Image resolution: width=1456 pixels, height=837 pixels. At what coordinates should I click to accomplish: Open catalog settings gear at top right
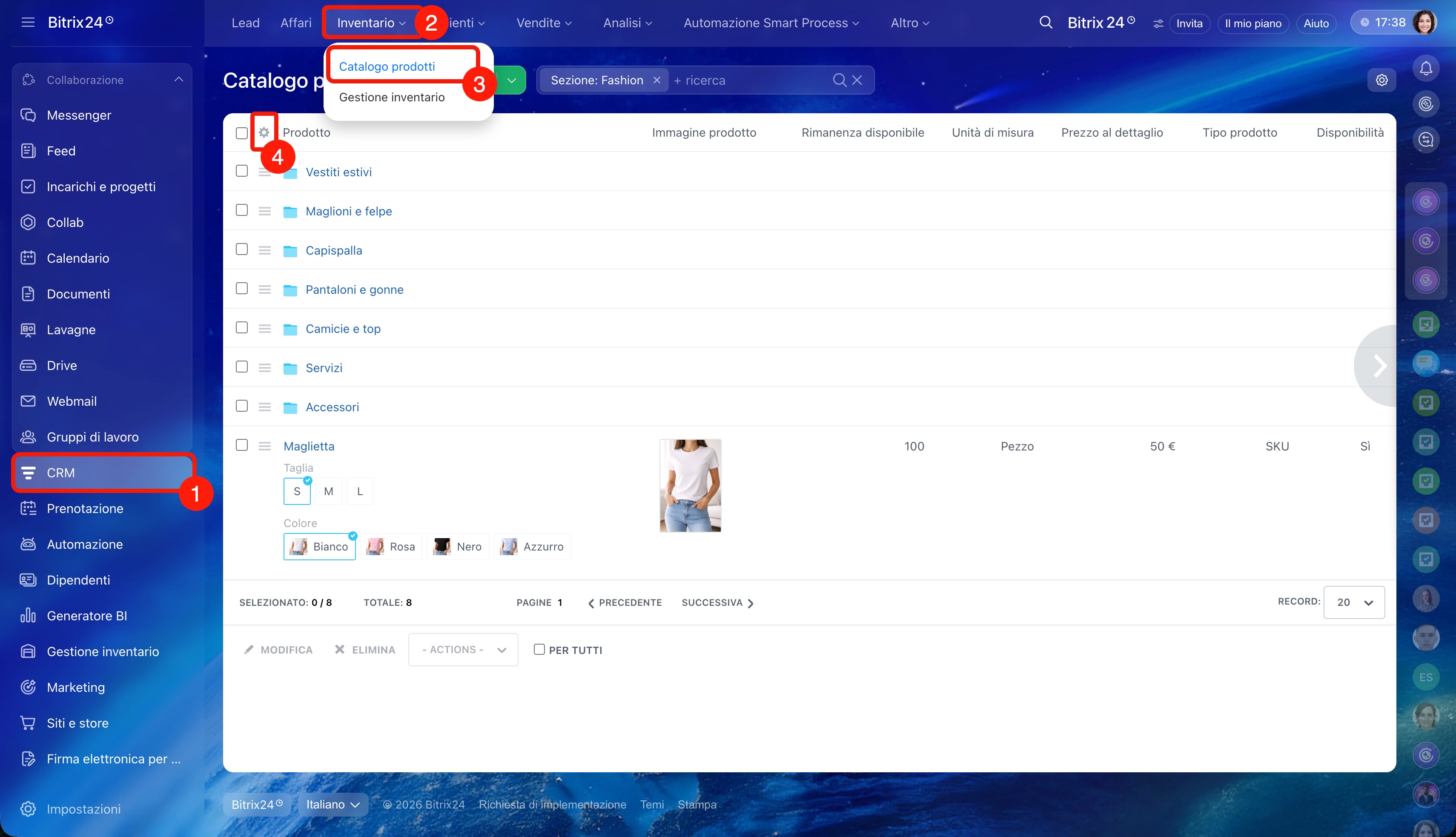[x=1381, y=80]
